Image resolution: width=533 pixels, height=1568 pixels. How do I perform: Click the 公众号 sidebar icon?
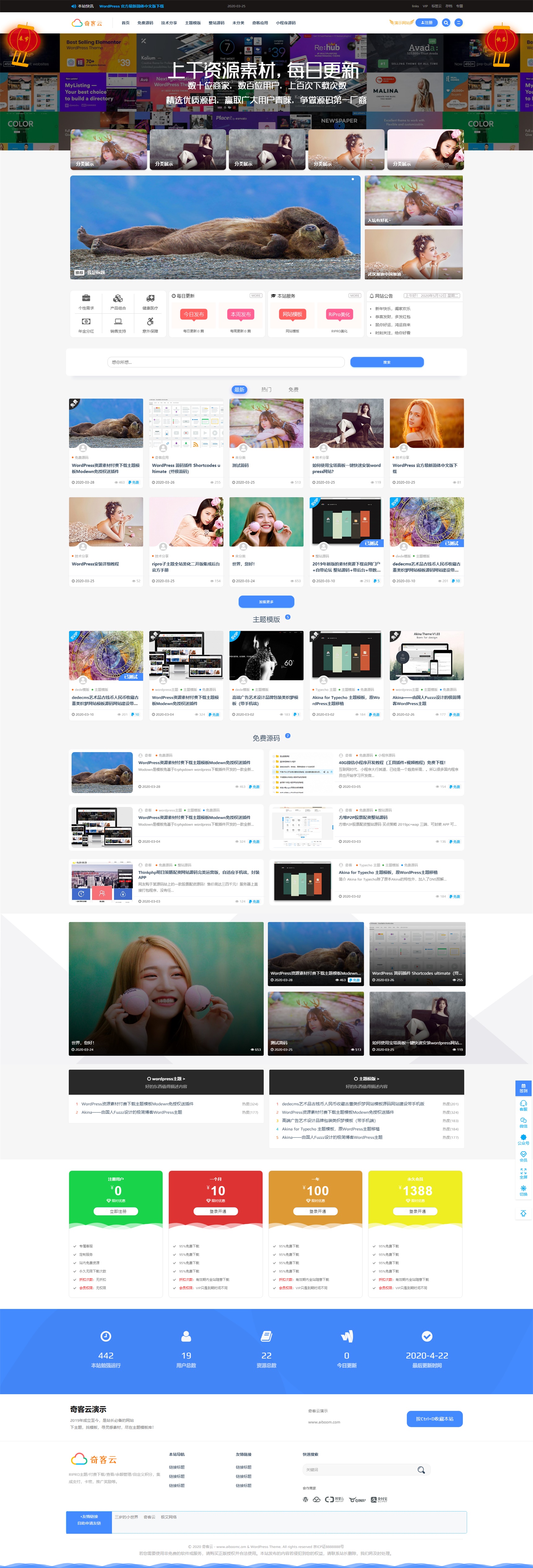tap(523, 1140)
